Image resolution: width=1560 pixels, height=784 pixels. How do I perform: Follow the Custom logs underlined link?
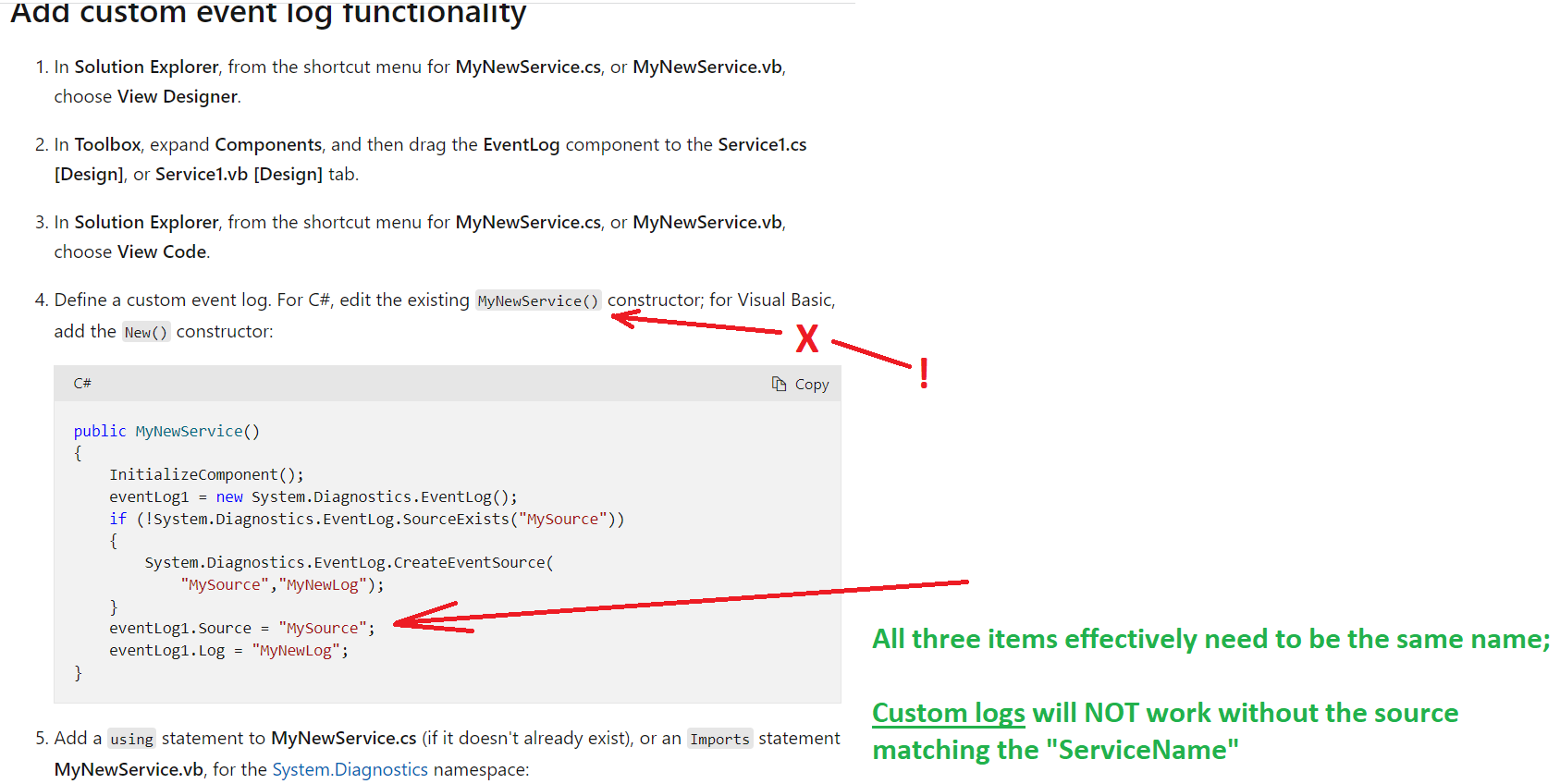coord(948,713)
